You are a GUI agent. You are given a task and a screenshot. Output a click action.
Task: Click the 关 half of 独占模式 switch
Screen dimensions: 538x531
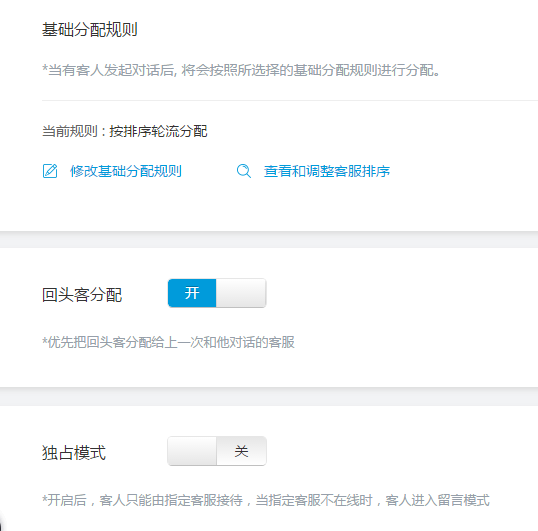pyautogui.click(x=241, y=451)
